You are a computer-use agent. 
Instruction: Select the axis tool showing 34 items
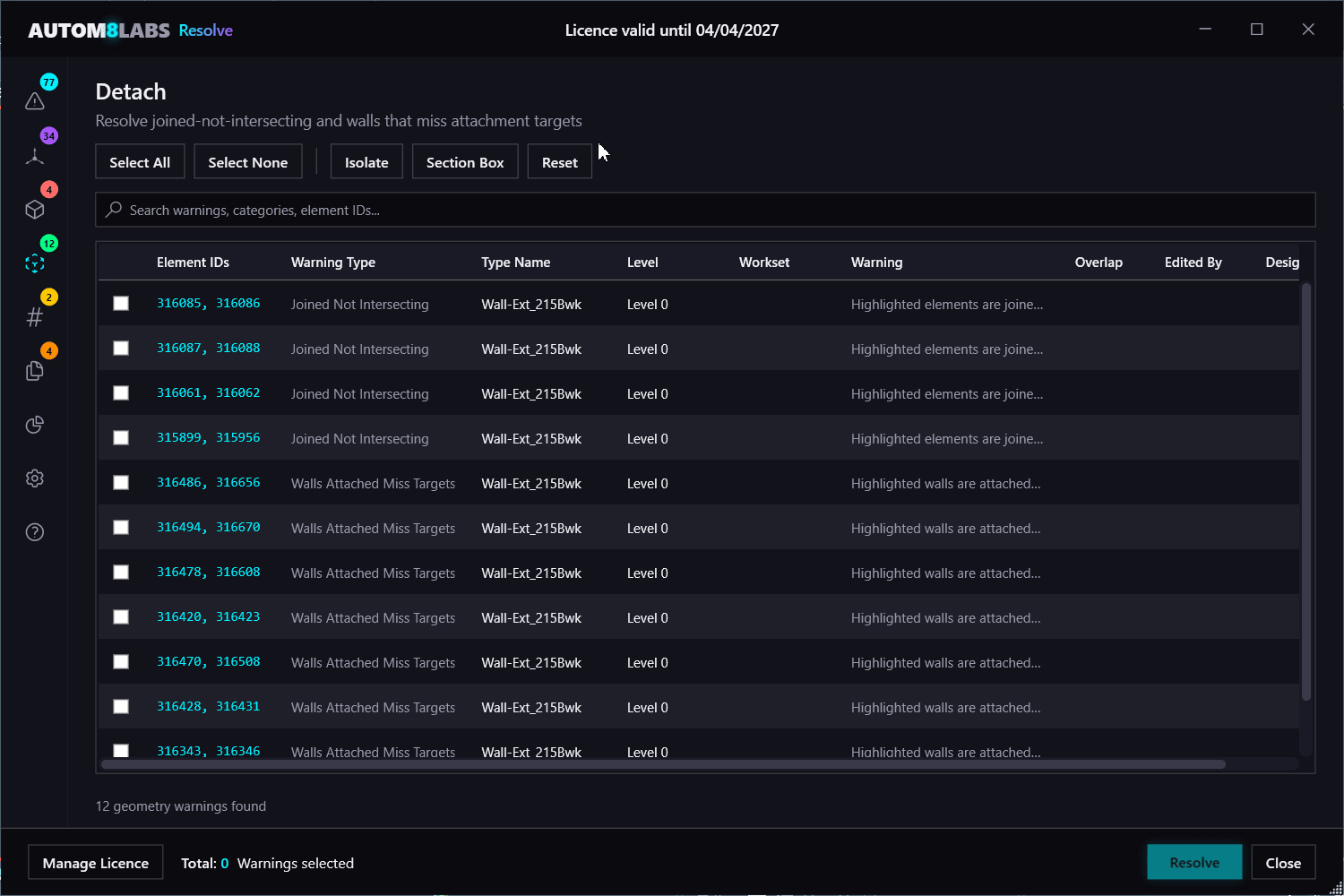(34, 155)
